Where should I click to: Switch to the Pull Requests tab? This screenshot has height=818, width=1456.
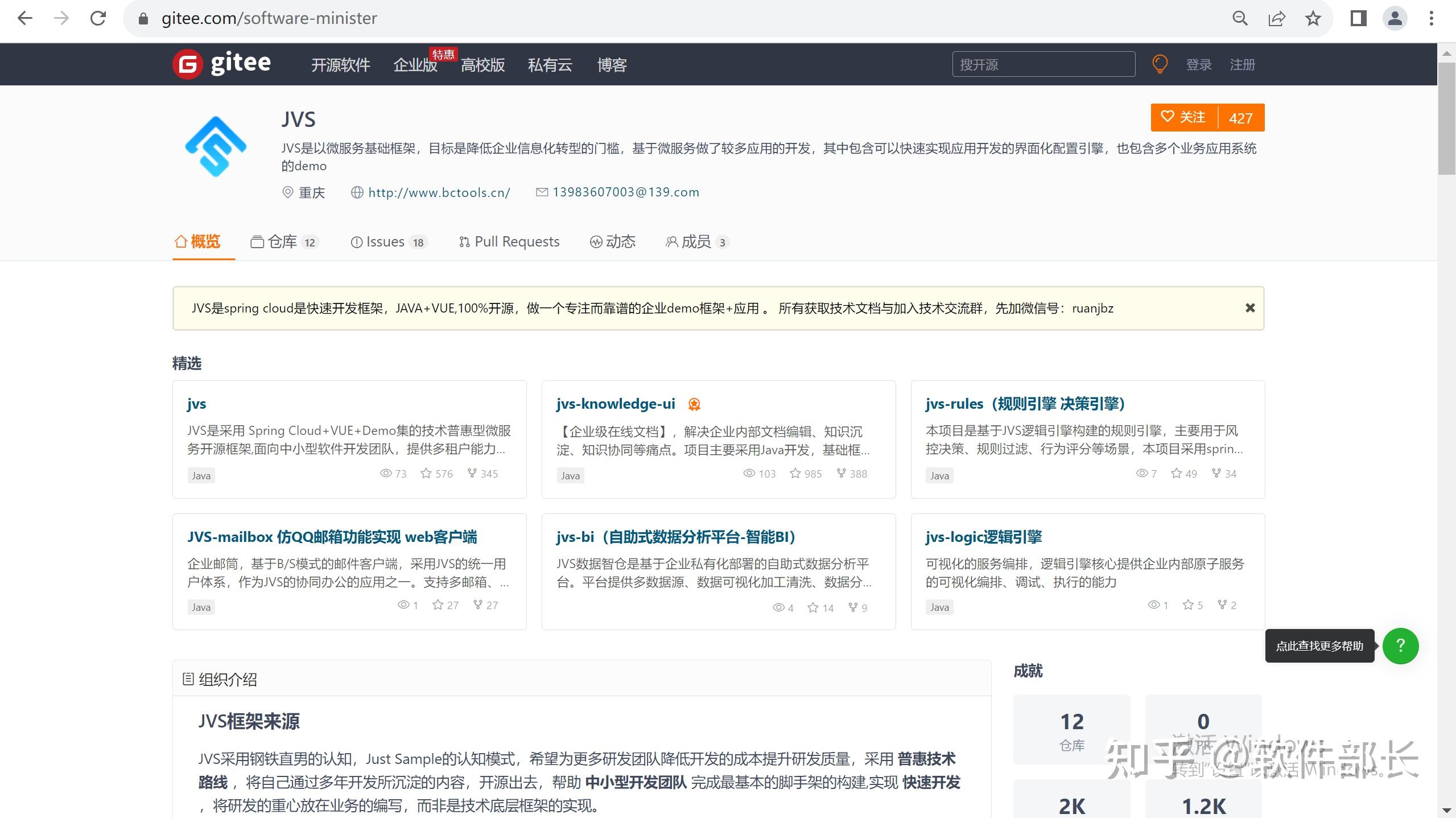(x=509, y=242)
